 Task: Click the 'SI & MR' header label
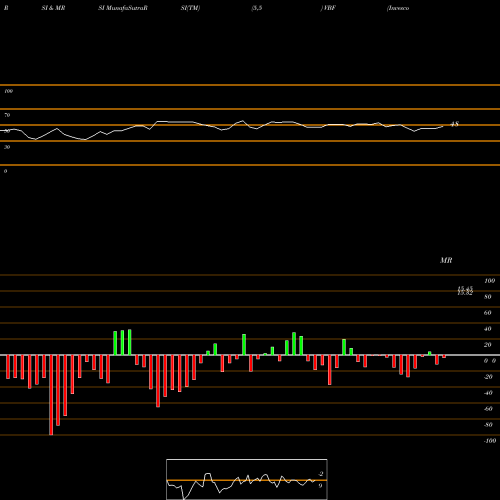click(x=53, y=8)
